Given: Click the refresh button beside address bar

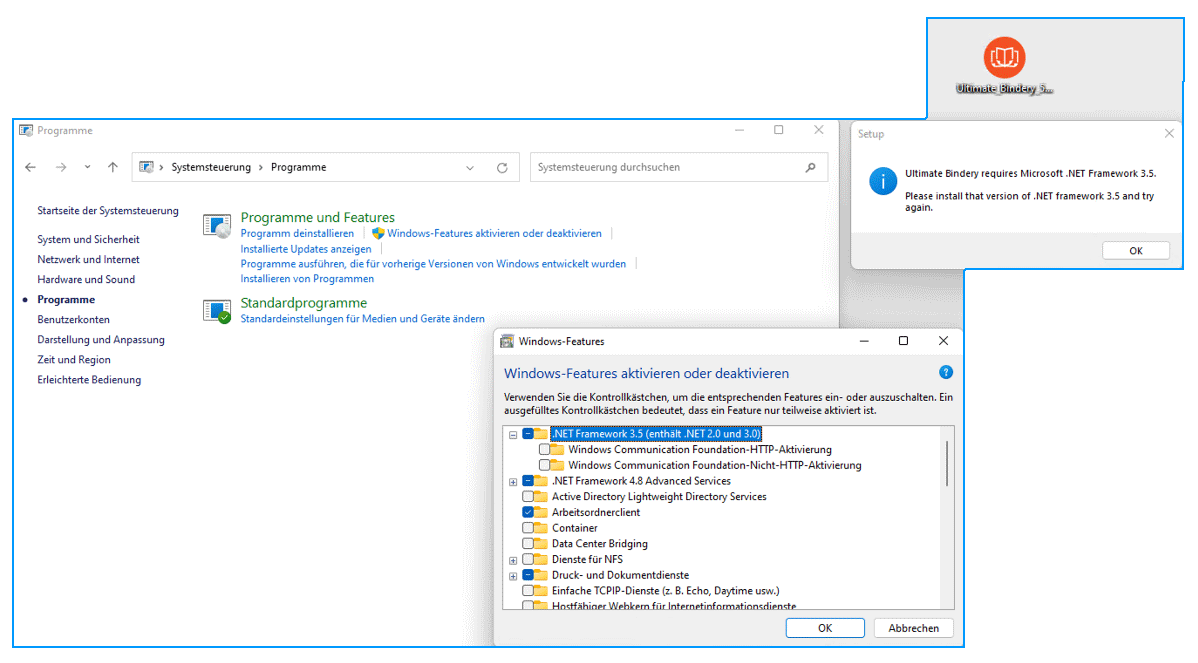Looking at the screenshot, I should [502, 168].
